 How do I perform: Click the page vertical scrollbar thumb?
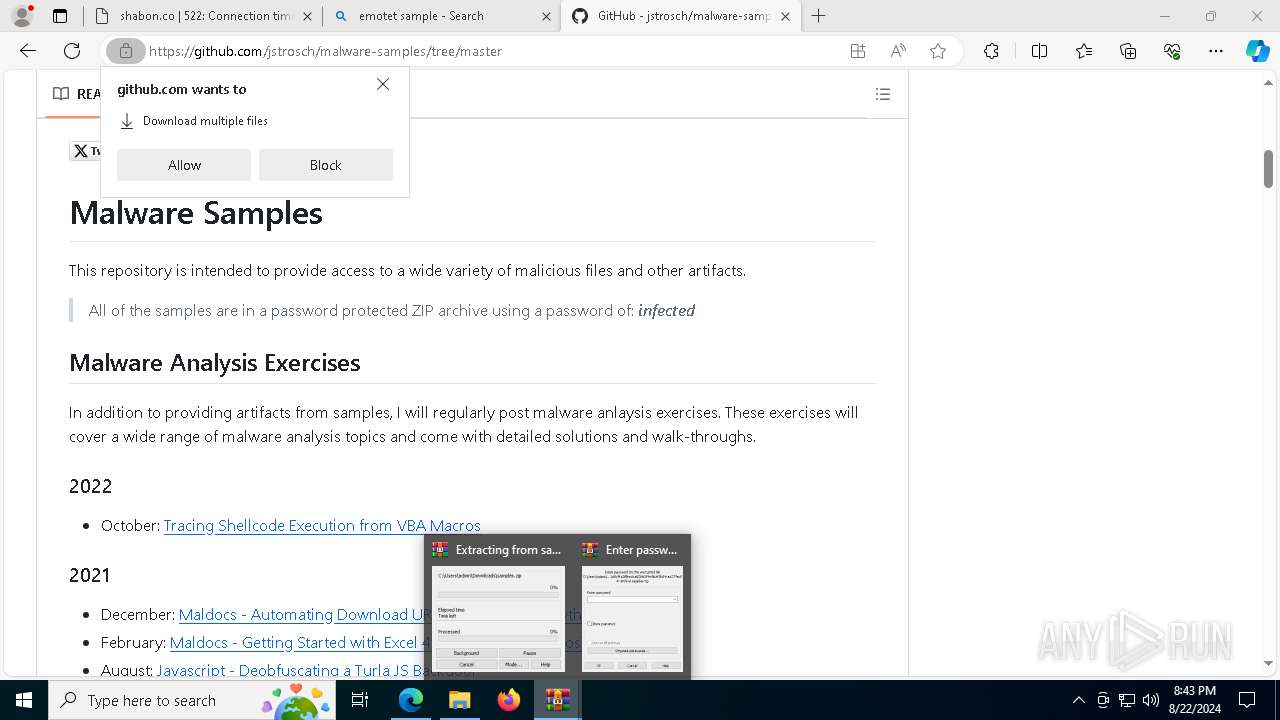coord(1268,169)
